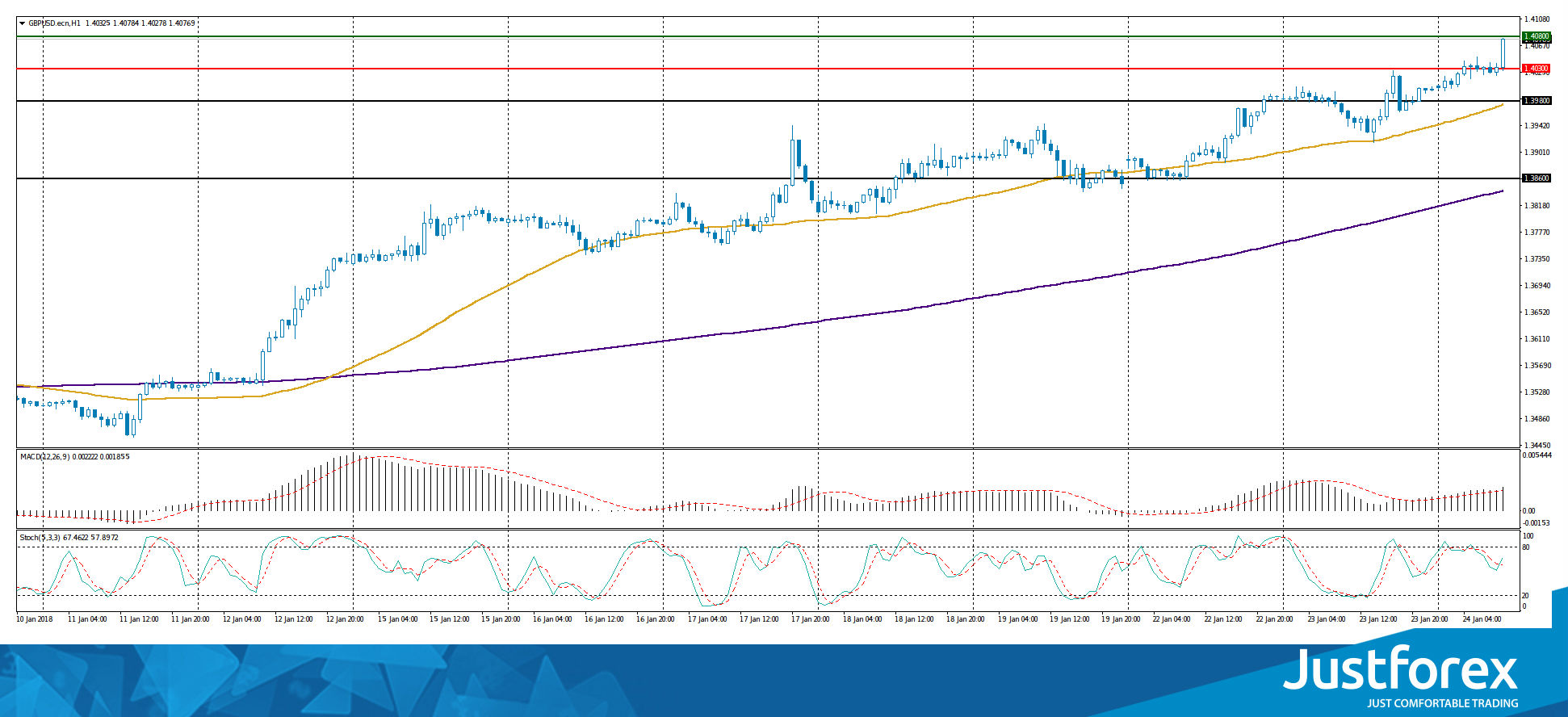Click the GBPUSD.ecn,H1 chart title

pyautogui.click(x=55, y=23)
